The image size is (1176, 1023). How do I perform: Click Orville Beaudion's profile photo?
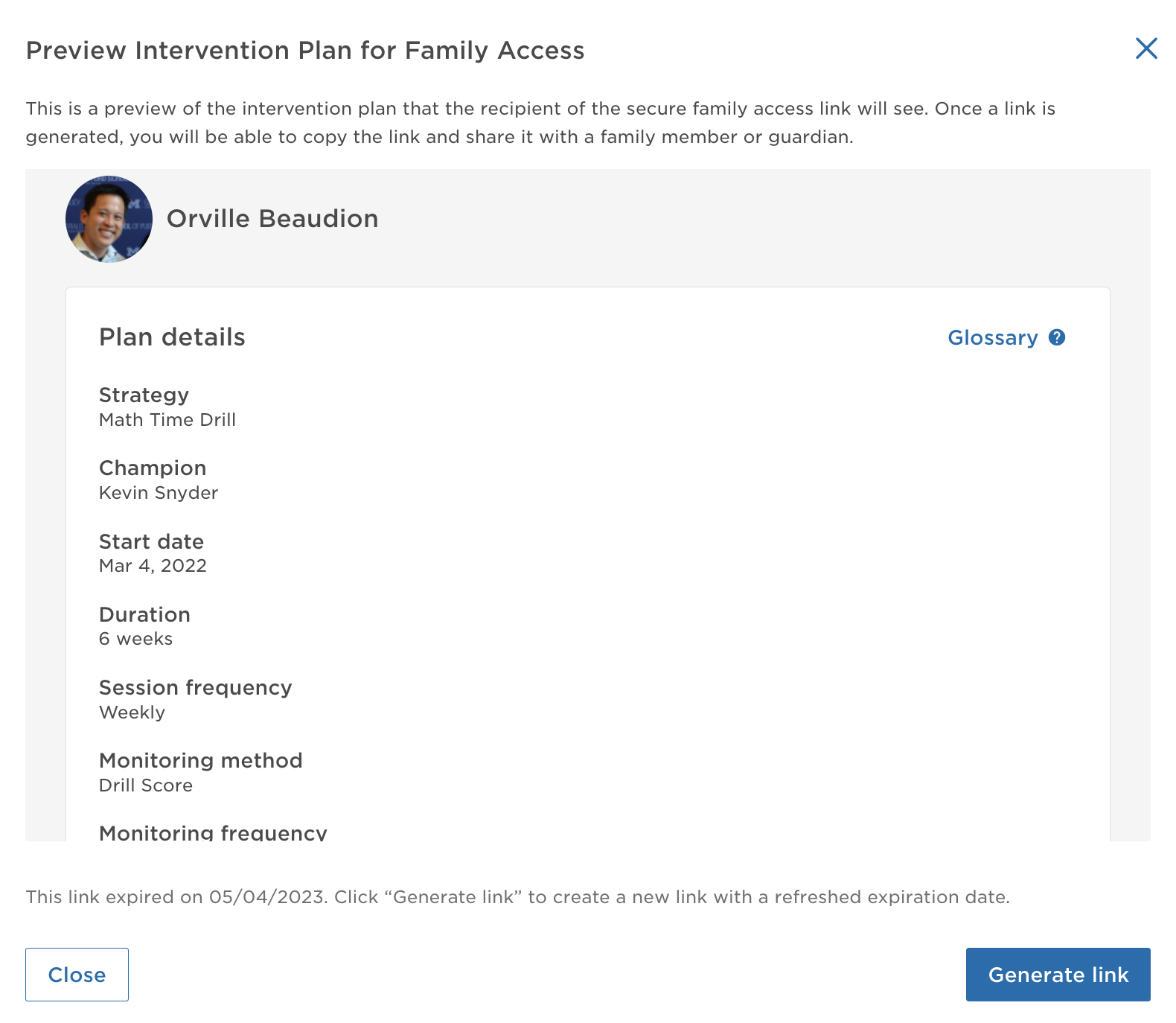109,219
